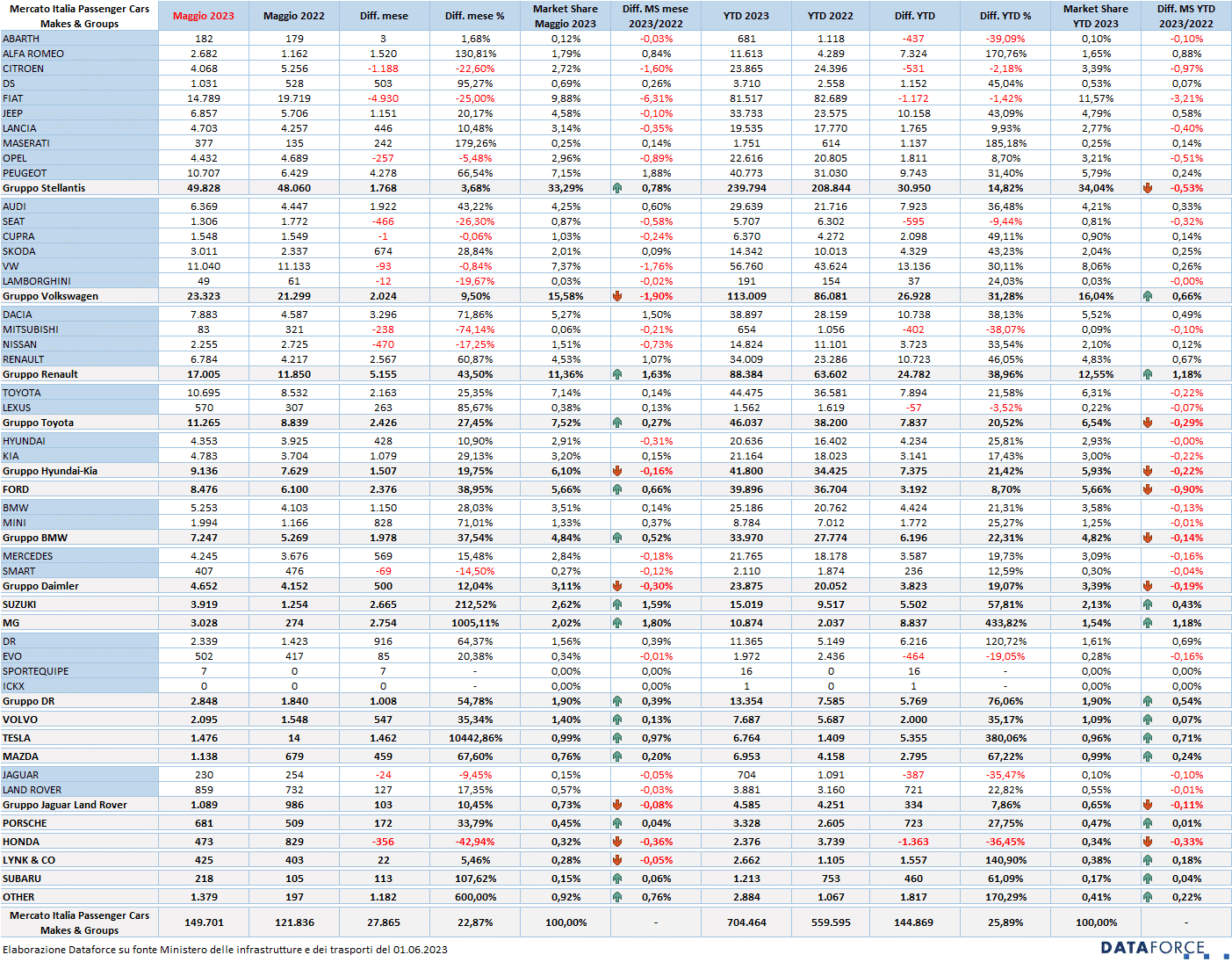Click red down arrow beside Gruppo Toyota -0,29%
Screen dimensions: 1232x962
click(x=1147, y=423)
